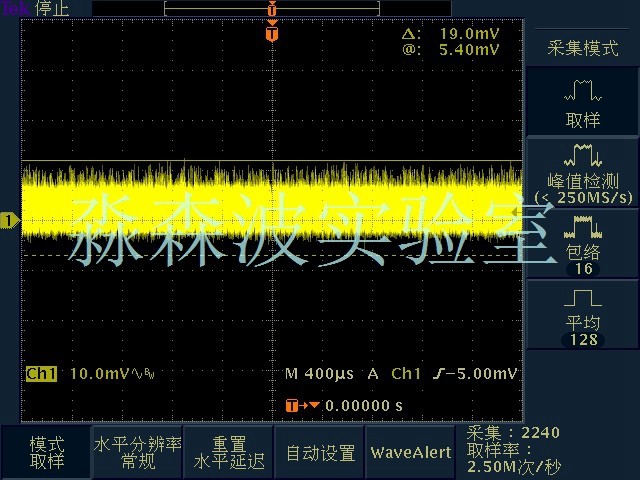The width and height of the screenshot is (640, 480).
Task: Select the 包络 envelope waveform icon
Action: [x=583, y=227]
